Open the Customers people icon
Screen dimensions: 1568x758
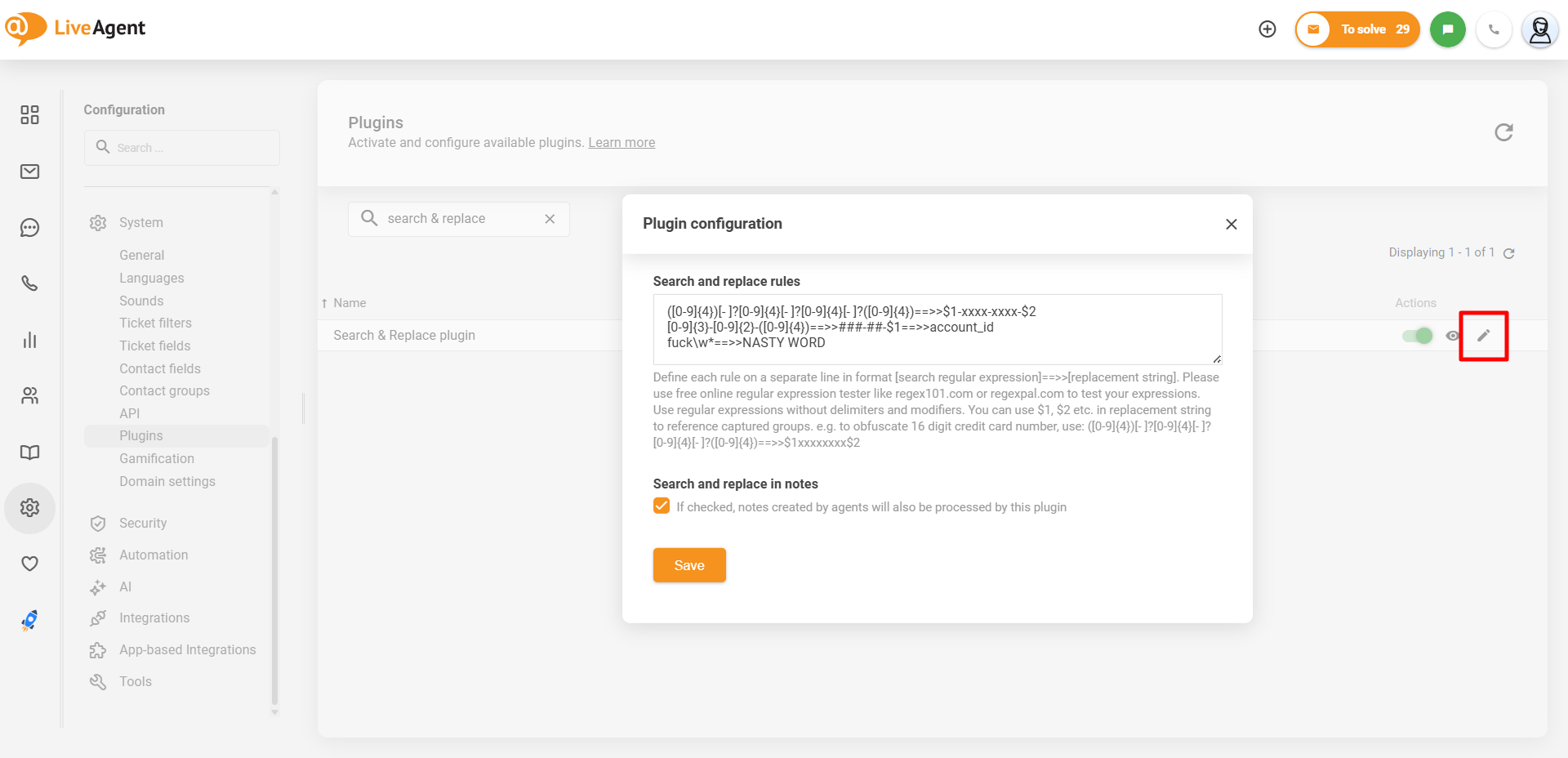coord(30,396)
